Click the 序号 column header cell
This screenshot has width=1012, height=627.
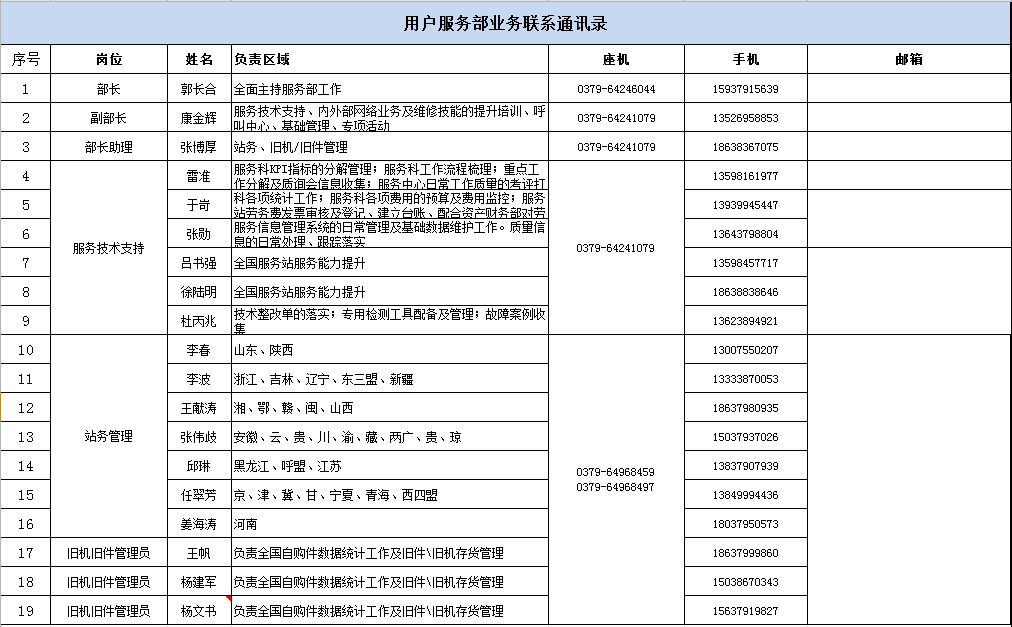coord(25,59)
